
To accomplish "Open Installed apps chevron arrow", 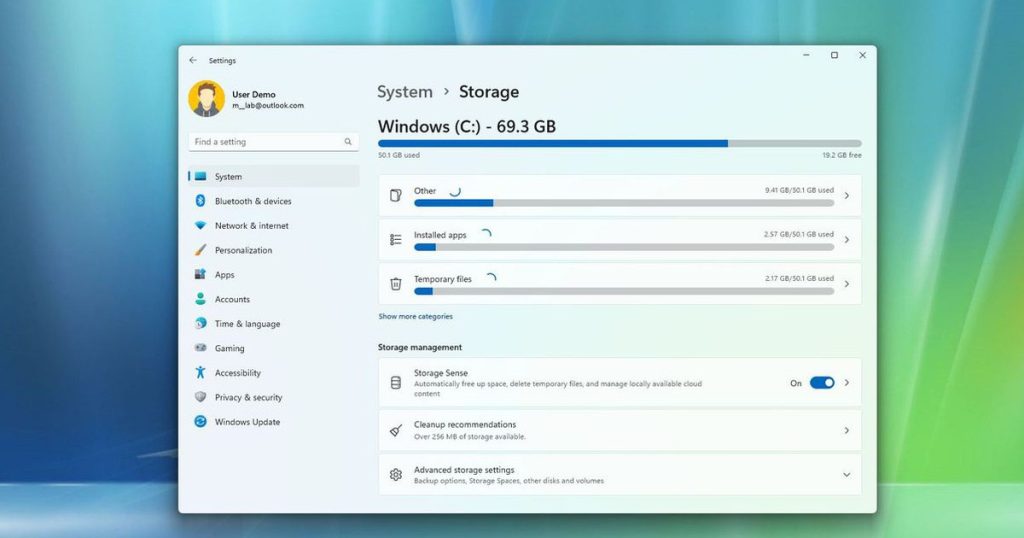I will 846,240.
